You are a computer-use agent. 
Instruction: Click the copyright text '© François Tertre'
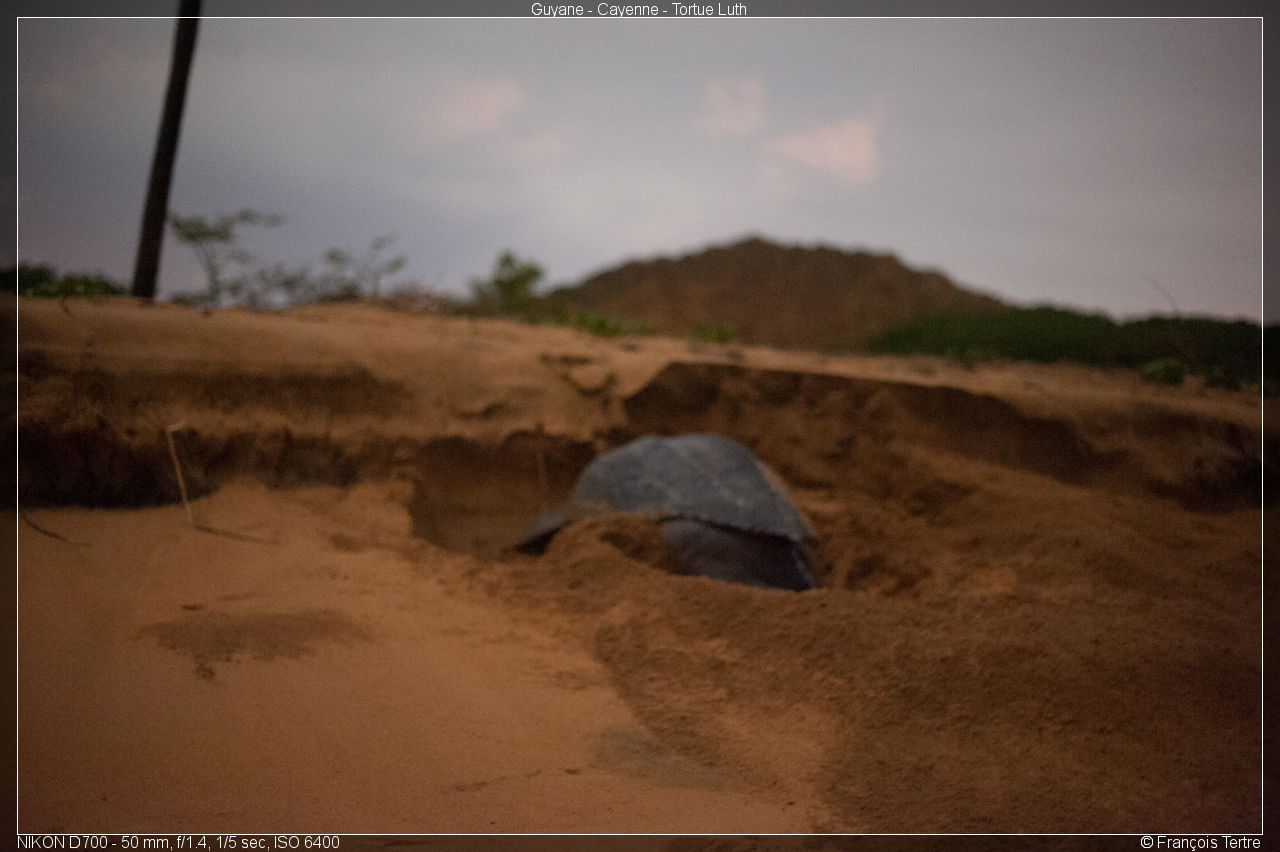(1200, 842)
